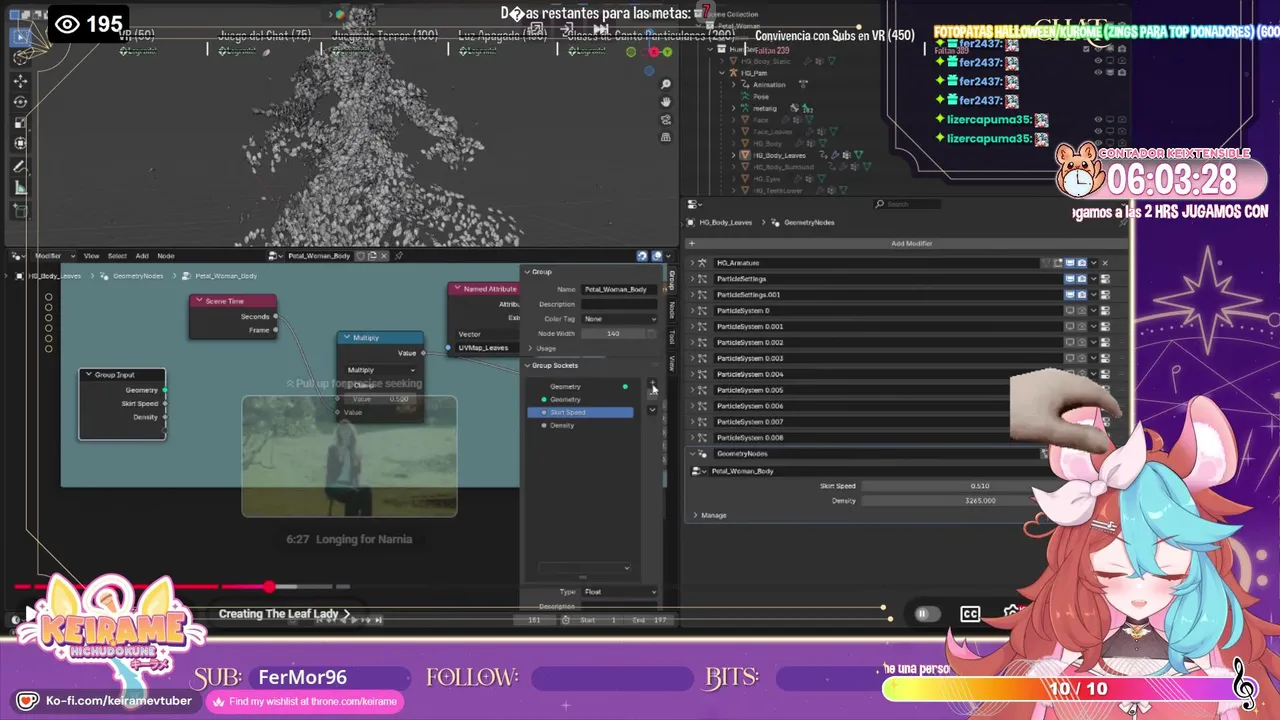
Task: Select Skirt Speed in Group Sockets list
Action: (580, 412)
